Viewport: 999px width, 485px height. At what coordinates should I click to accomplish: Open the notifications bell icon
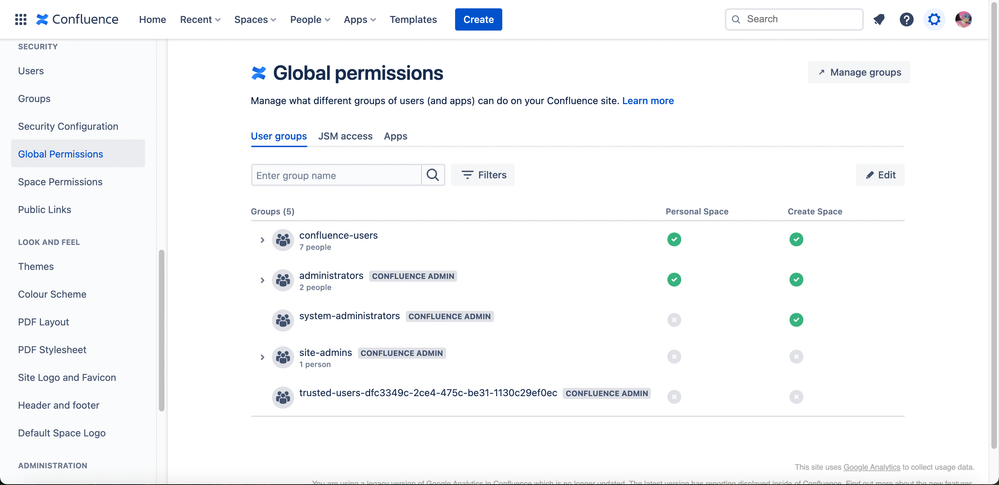(879, 19)
